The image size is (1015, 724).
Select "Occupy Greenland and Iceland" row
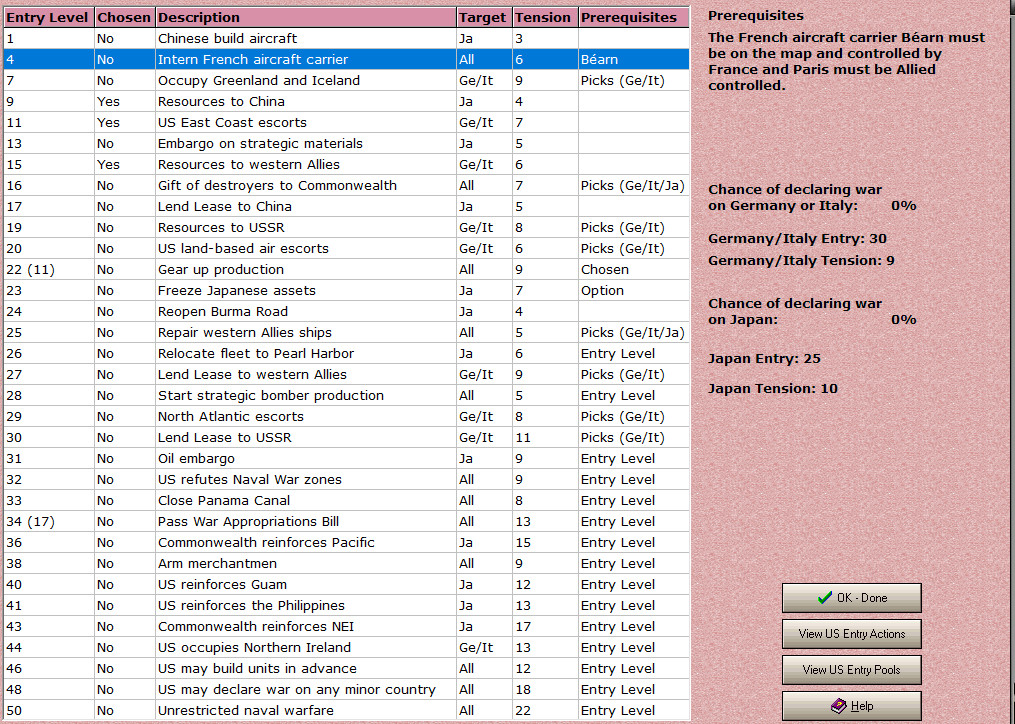click(x=346, y=80)
